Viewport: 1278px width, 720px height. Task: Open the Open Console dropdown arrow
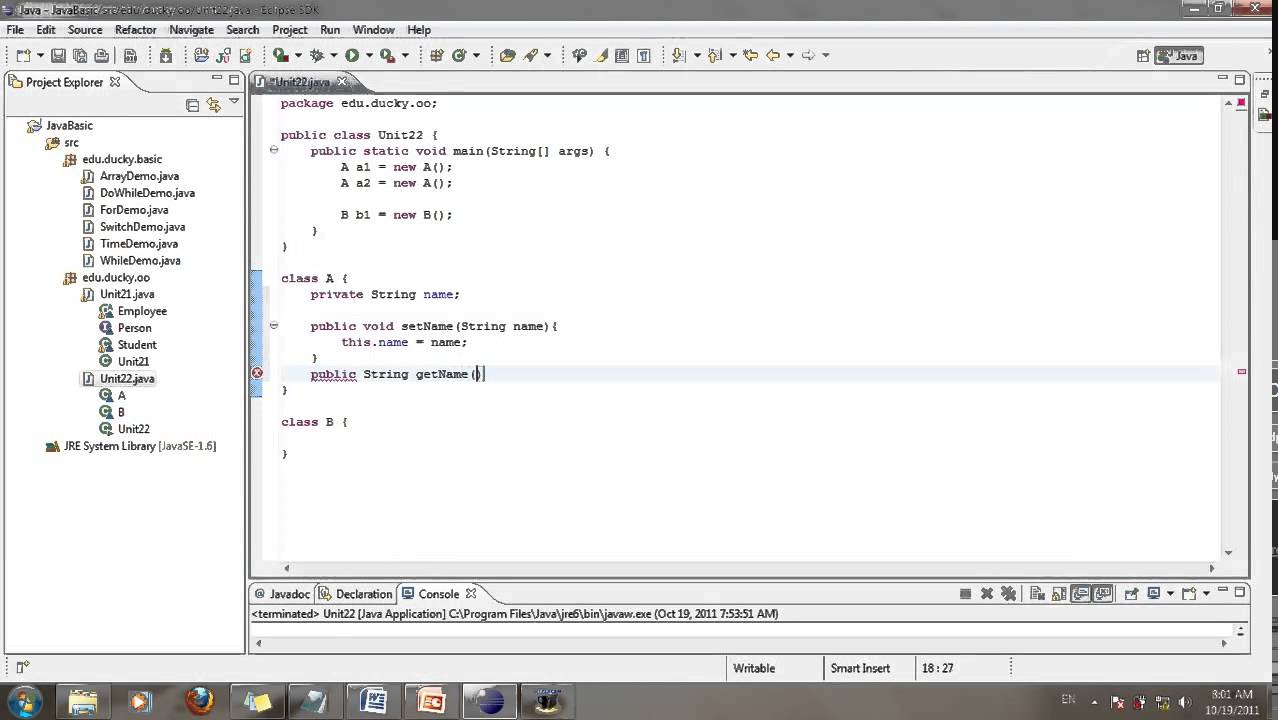(1206, 593)
